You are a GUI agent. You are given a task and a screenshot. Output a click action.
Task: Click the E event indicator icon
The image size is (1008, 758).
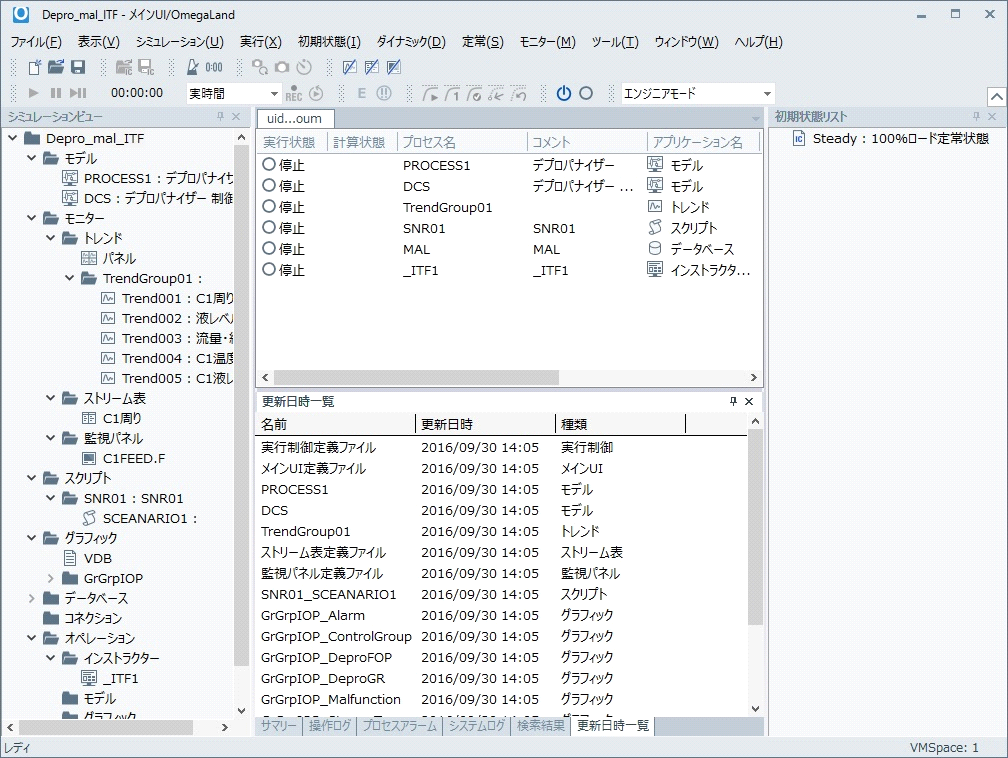(362, 93)
